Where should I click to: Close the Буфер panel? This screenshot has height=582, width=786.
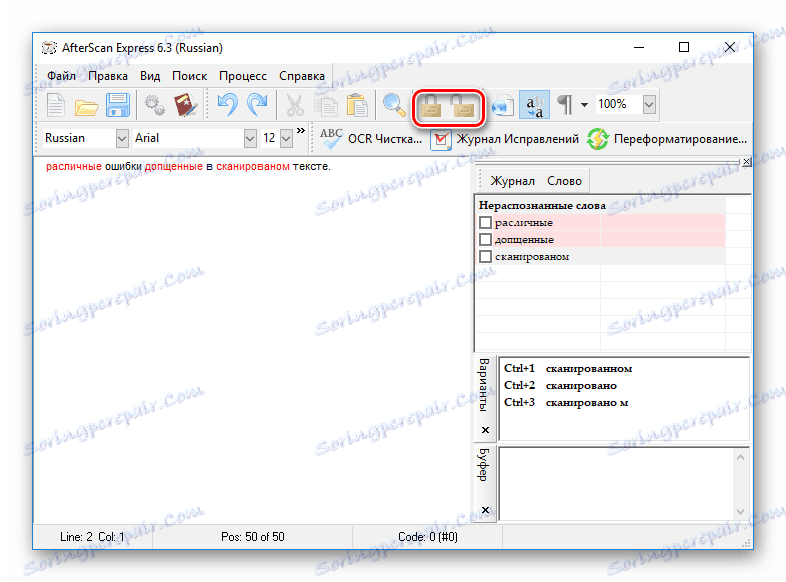tap(485, 510)
